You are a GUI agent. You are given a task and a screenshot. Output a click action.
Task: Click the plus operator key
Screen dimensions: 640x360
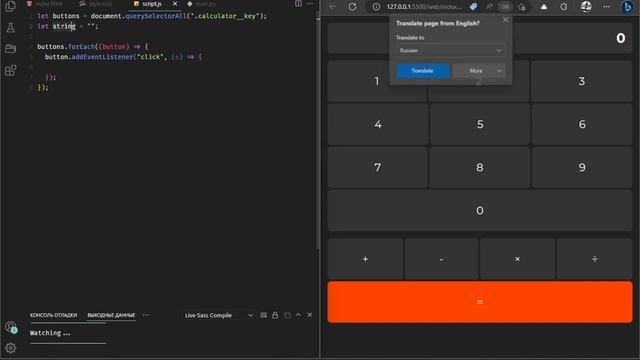click(x=365, y=259)
